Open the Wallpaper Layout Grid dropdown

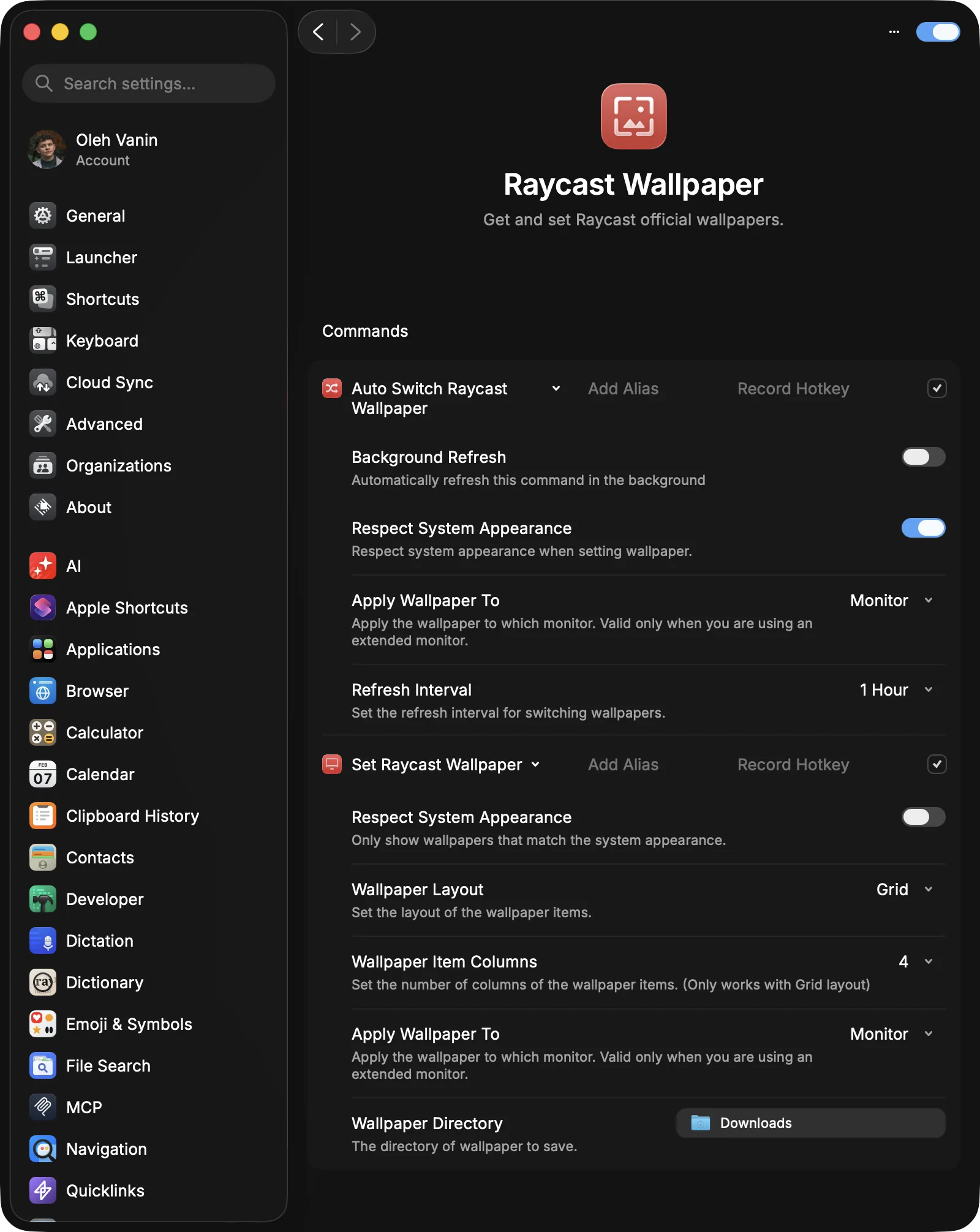pyautogui.click(x=904, y=890)
